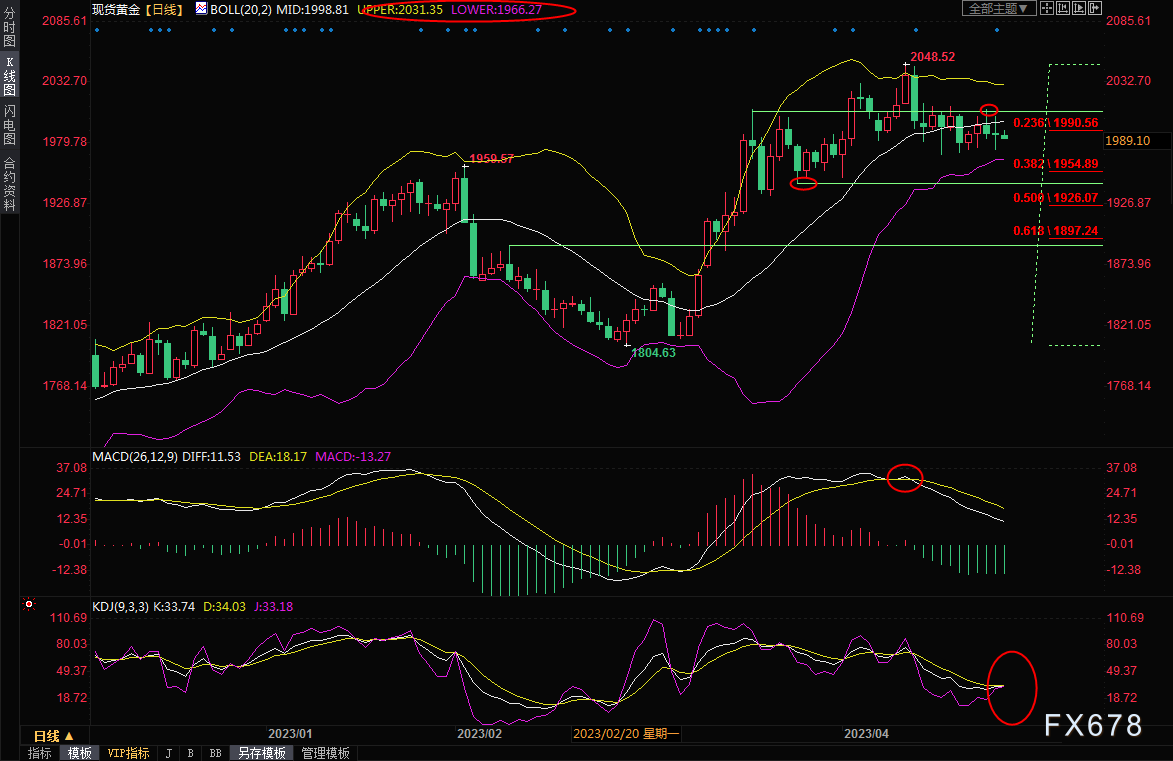Click the BOLL indicator chart icon
The image size is (1173, 761).
pos(201,9)
